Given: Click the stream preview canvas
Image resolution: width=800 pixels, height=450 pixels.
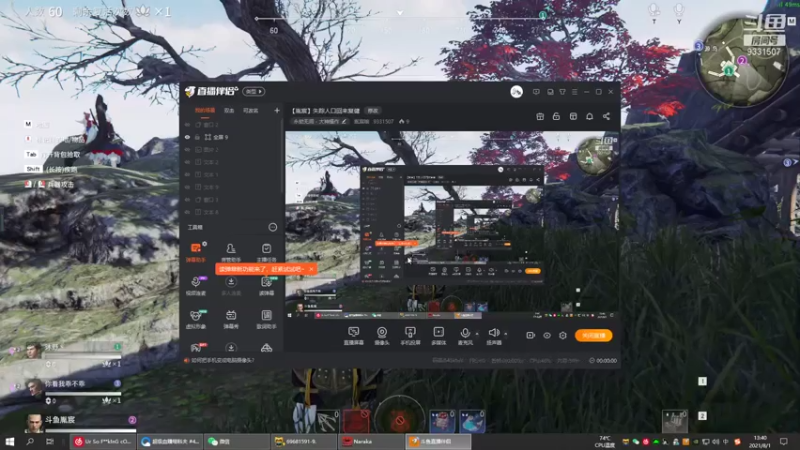Looking at the screenshot, I should (452, 226).
